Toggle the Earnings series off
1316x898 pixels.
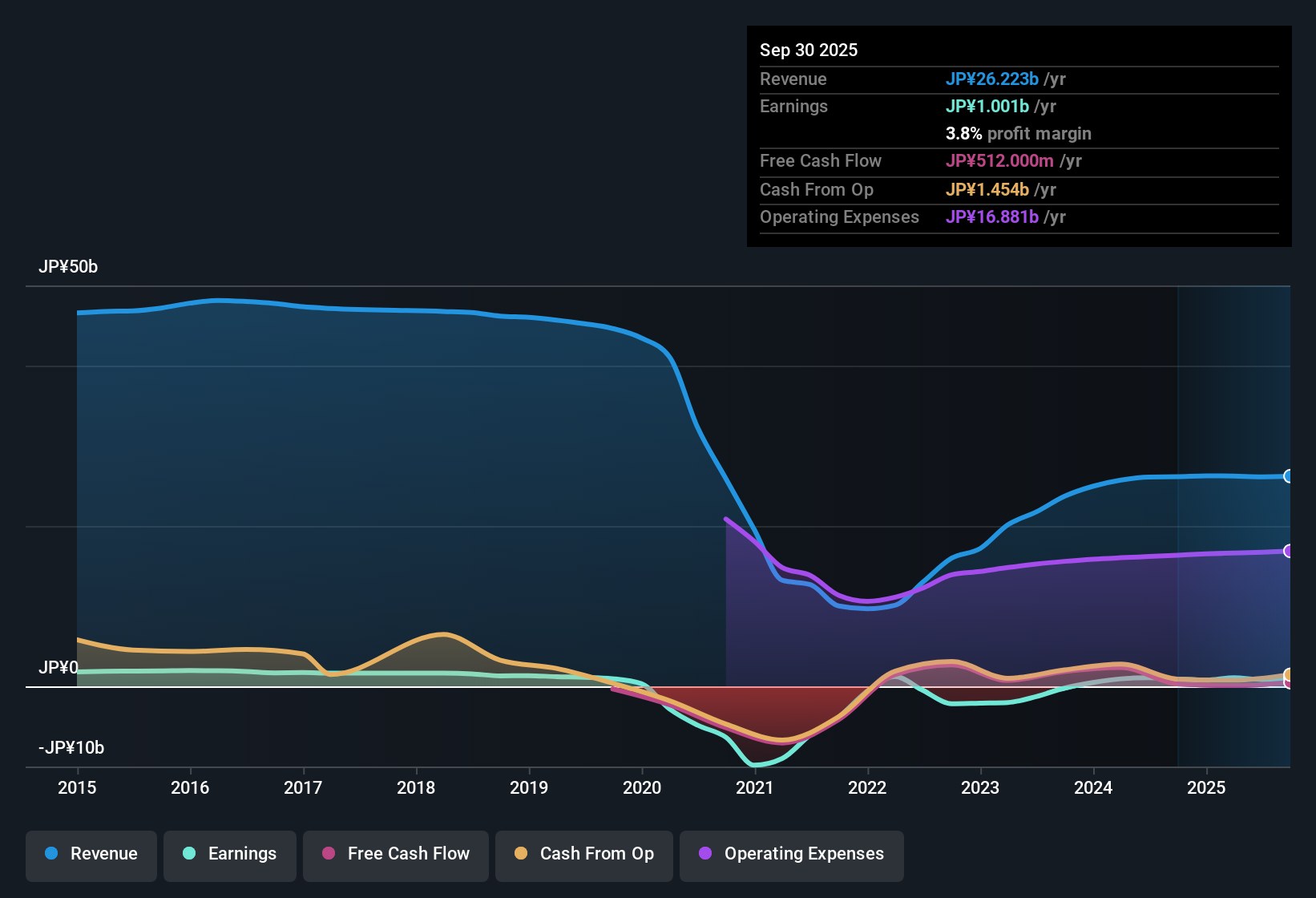pos(230,854)
